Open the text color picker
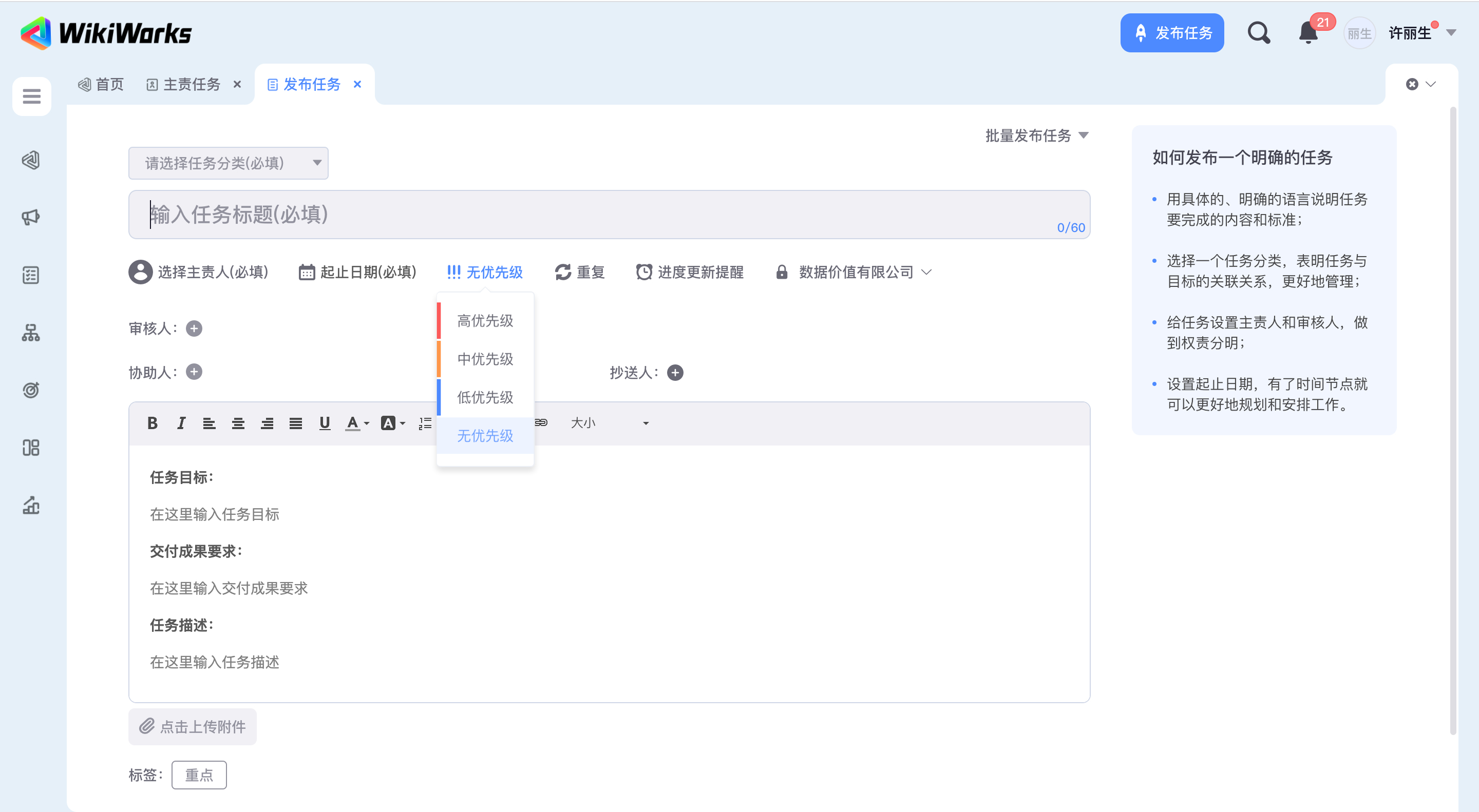Viewport: 1479px width, 812px height. tap(356, 423)
